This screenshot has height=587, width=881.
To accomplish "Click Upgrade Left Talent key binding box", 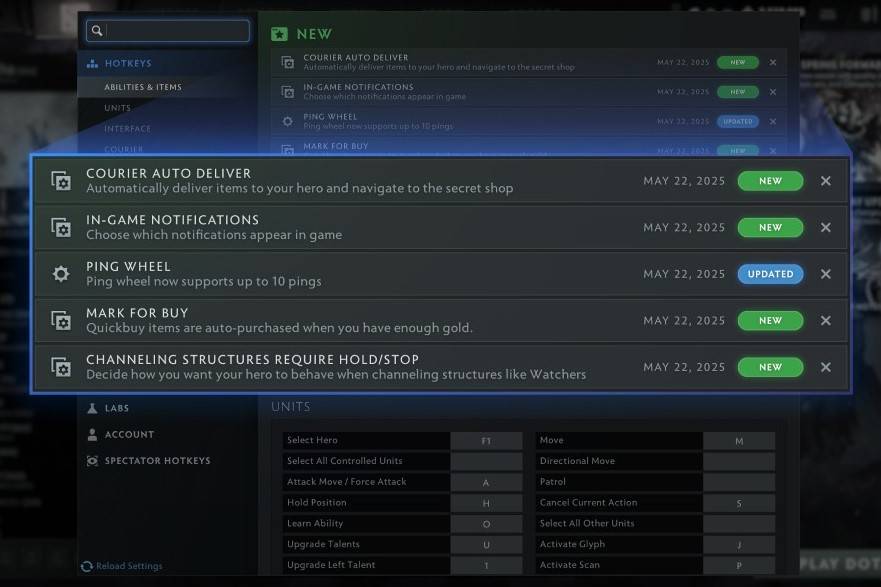I will tap(486, 566).
